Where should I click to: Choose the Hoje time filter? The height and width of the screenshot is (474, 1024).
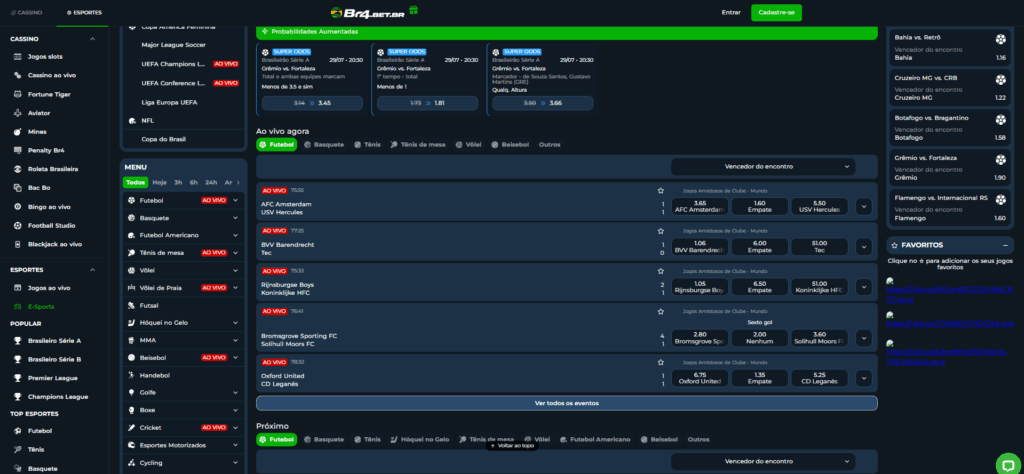[x=159, y=183]
